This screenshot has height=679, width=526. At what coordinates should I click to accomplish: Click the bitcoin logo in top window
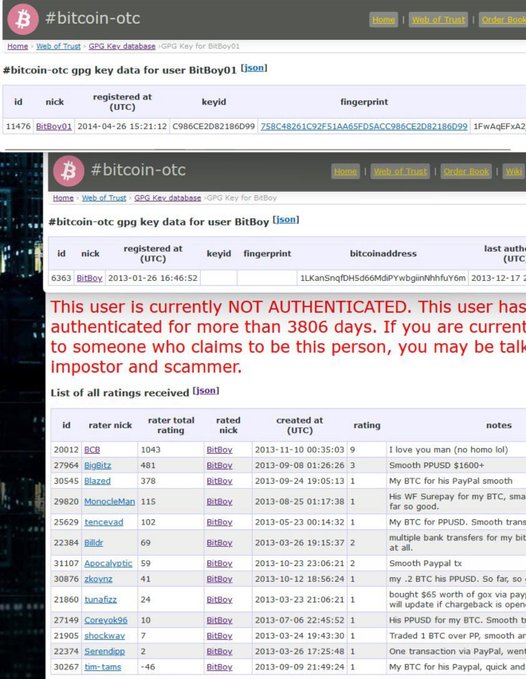[x=23, y=19]
